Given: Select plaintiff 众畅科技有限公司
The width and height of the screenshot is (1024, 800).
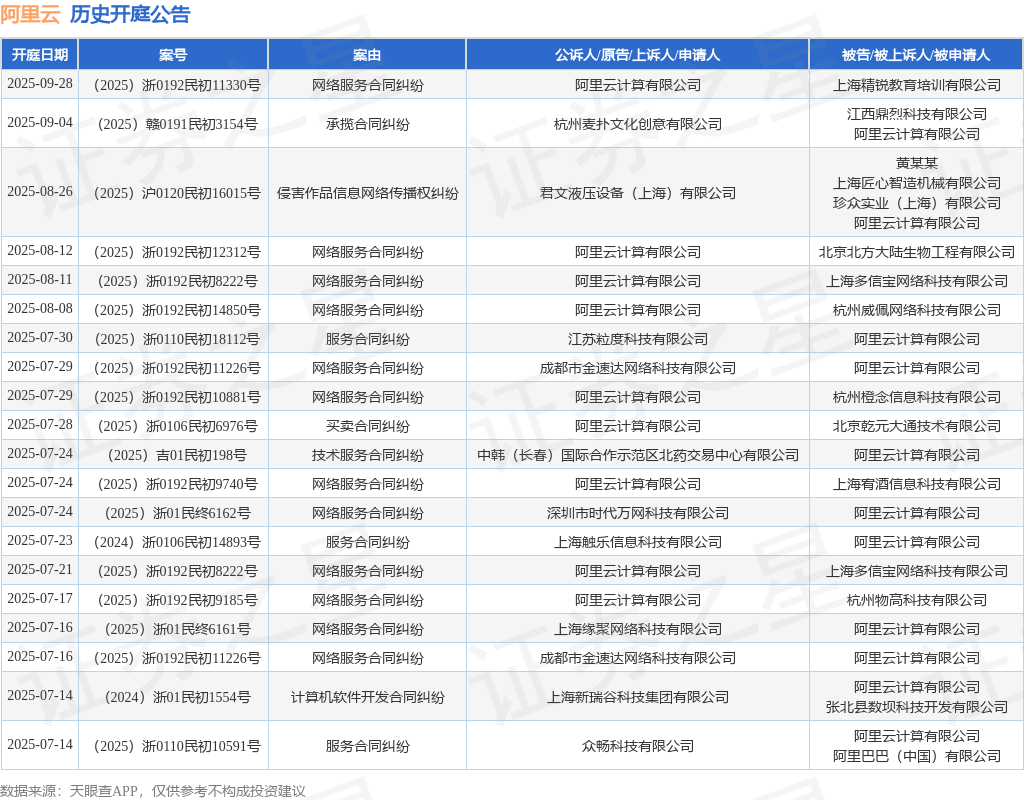Looking at the screenshot, I should point(637,746).
